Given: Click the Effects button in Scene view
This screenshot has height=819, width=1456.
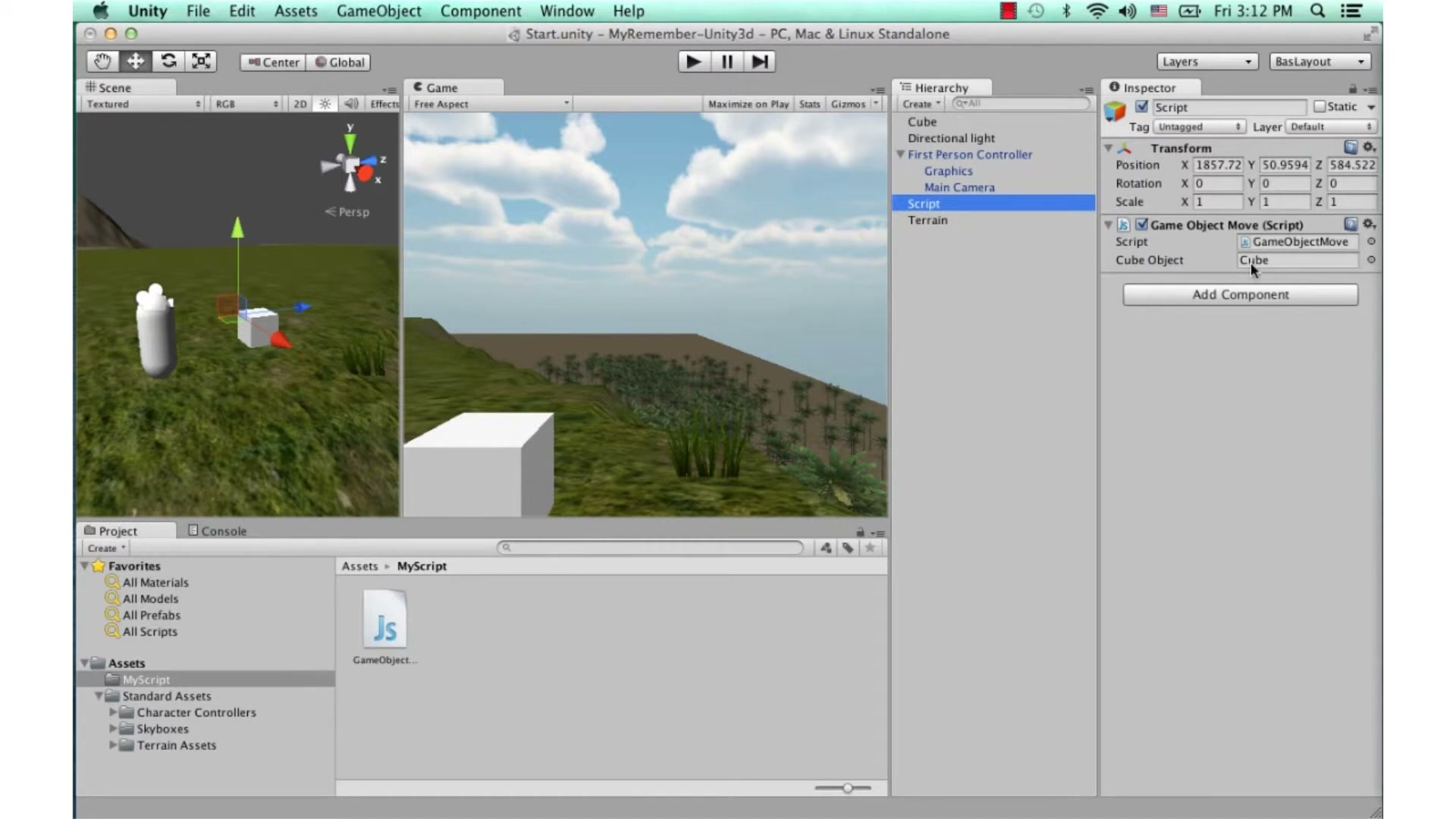Looking at the screenshot, I should 384,104.
